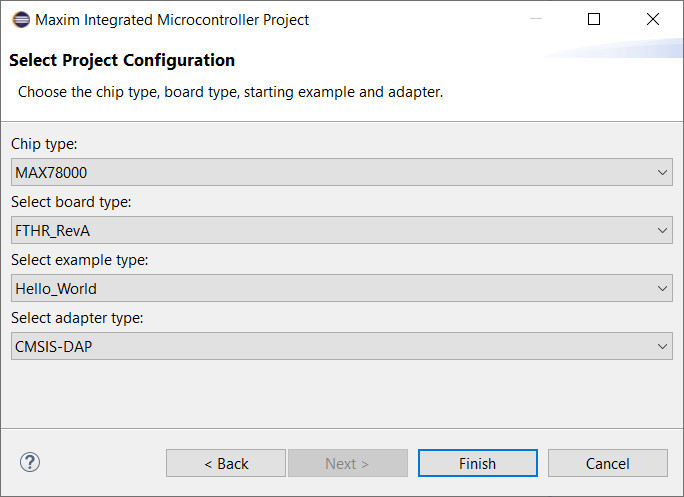Click the help question mark icon

30,462
